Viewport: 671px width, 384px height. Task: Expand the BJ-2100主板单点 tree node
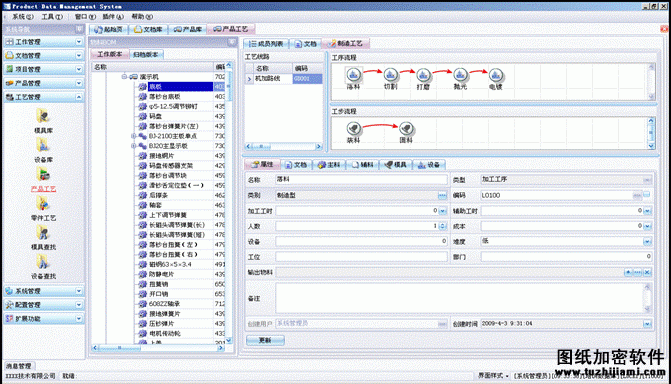134,136
